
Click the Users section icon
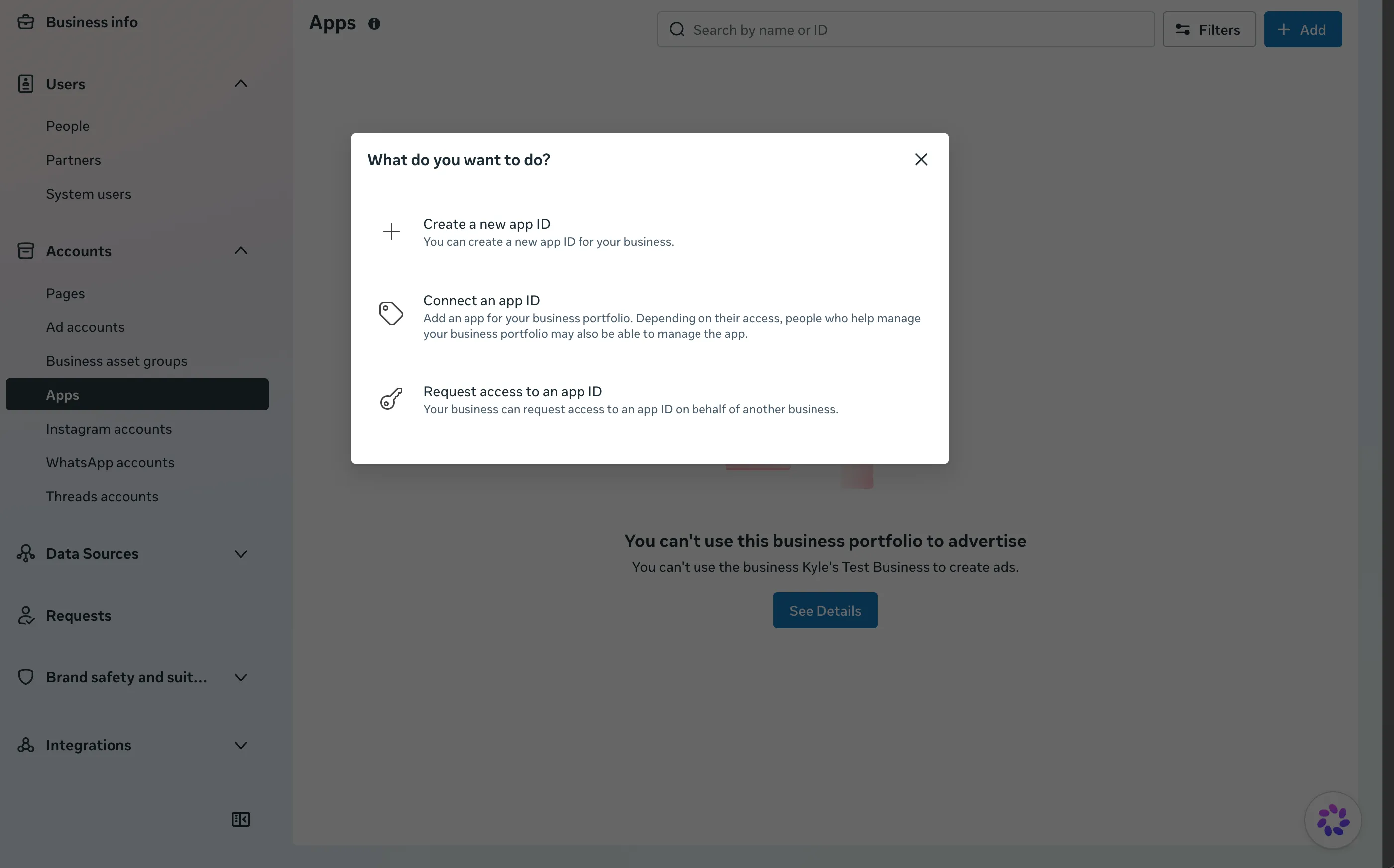[x=26, y=84]
